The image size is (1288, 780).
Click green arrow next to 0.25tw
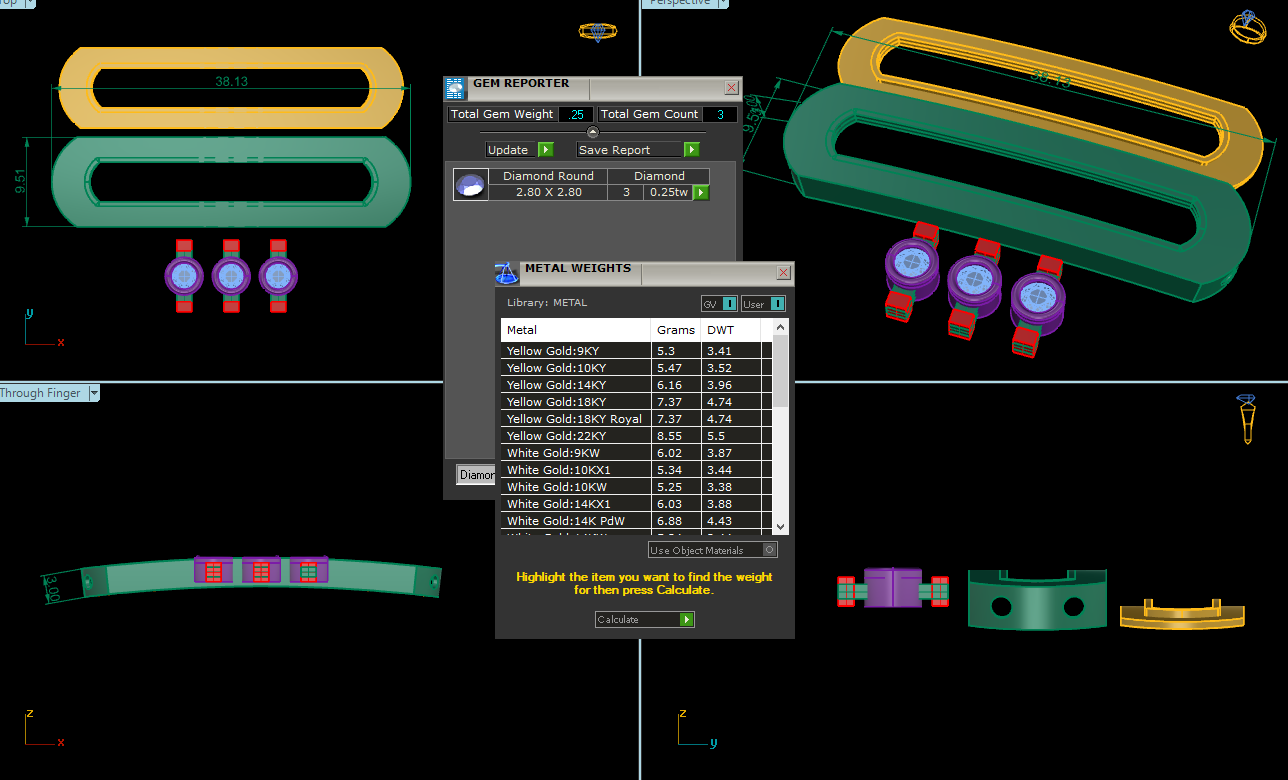click(x=701, y=192)
